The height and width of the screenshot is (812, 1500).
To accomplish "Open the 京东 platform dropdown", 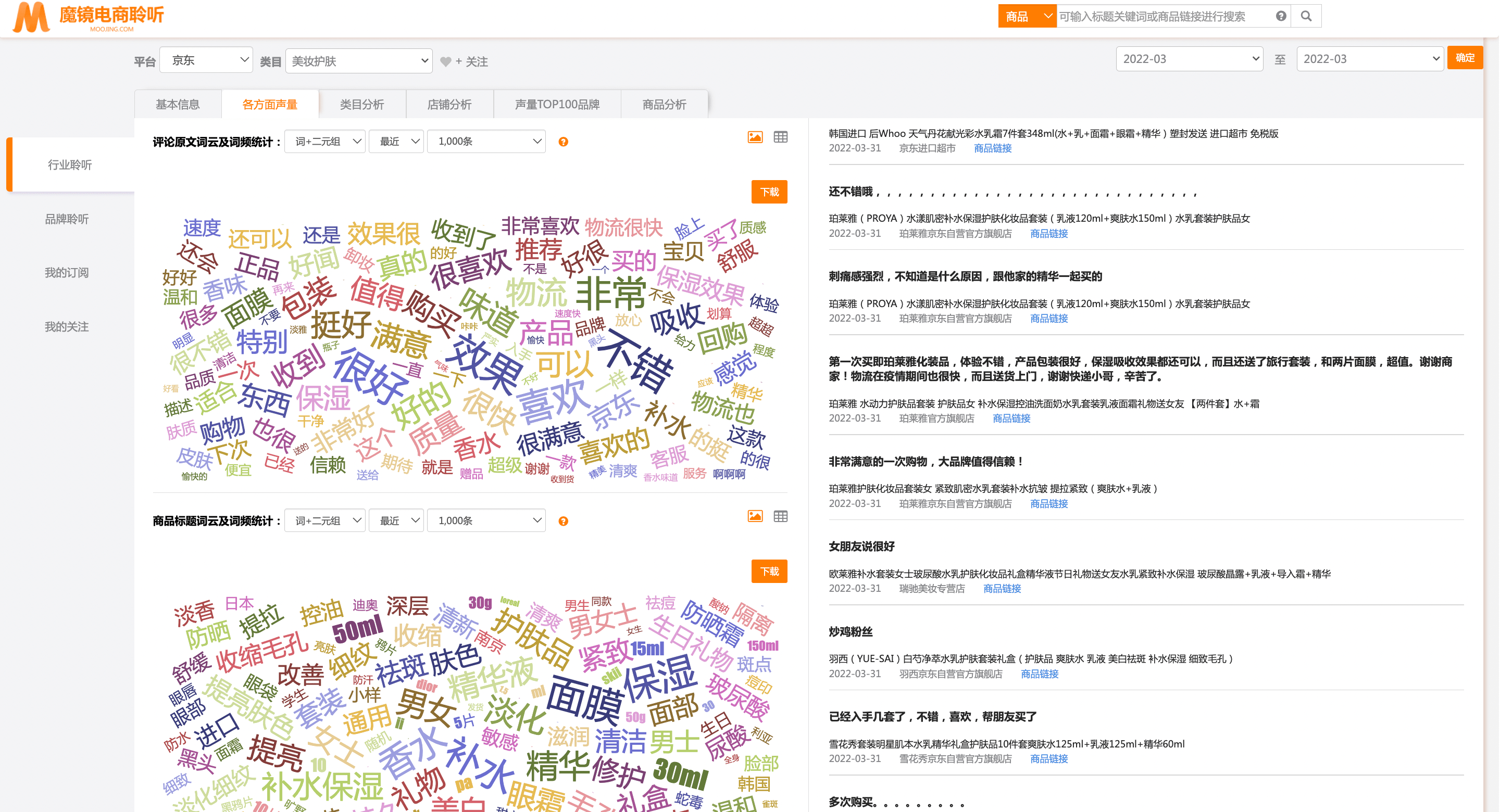I will pyautogui.click(x=206, y=60).
